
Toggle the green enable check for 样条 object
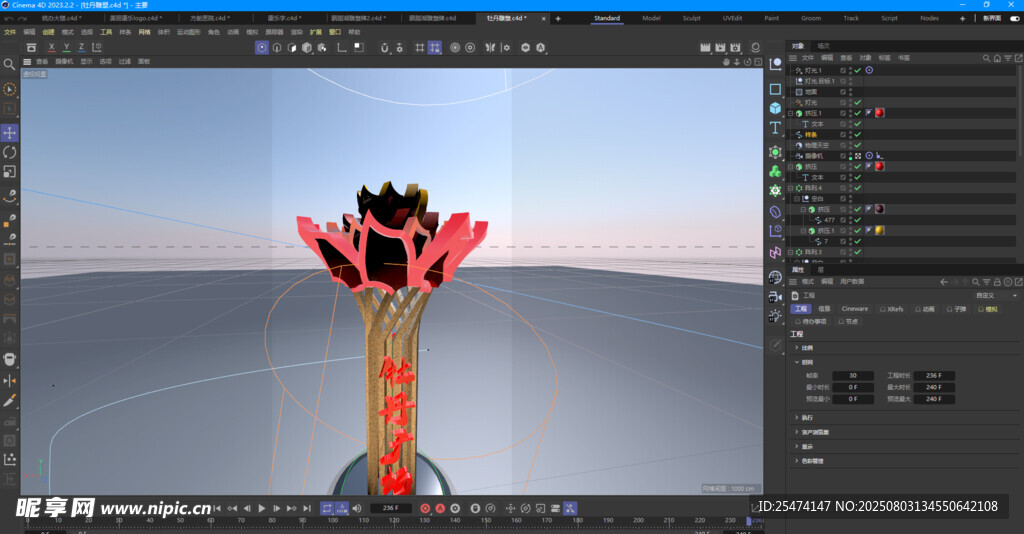[x=857, y=134]
